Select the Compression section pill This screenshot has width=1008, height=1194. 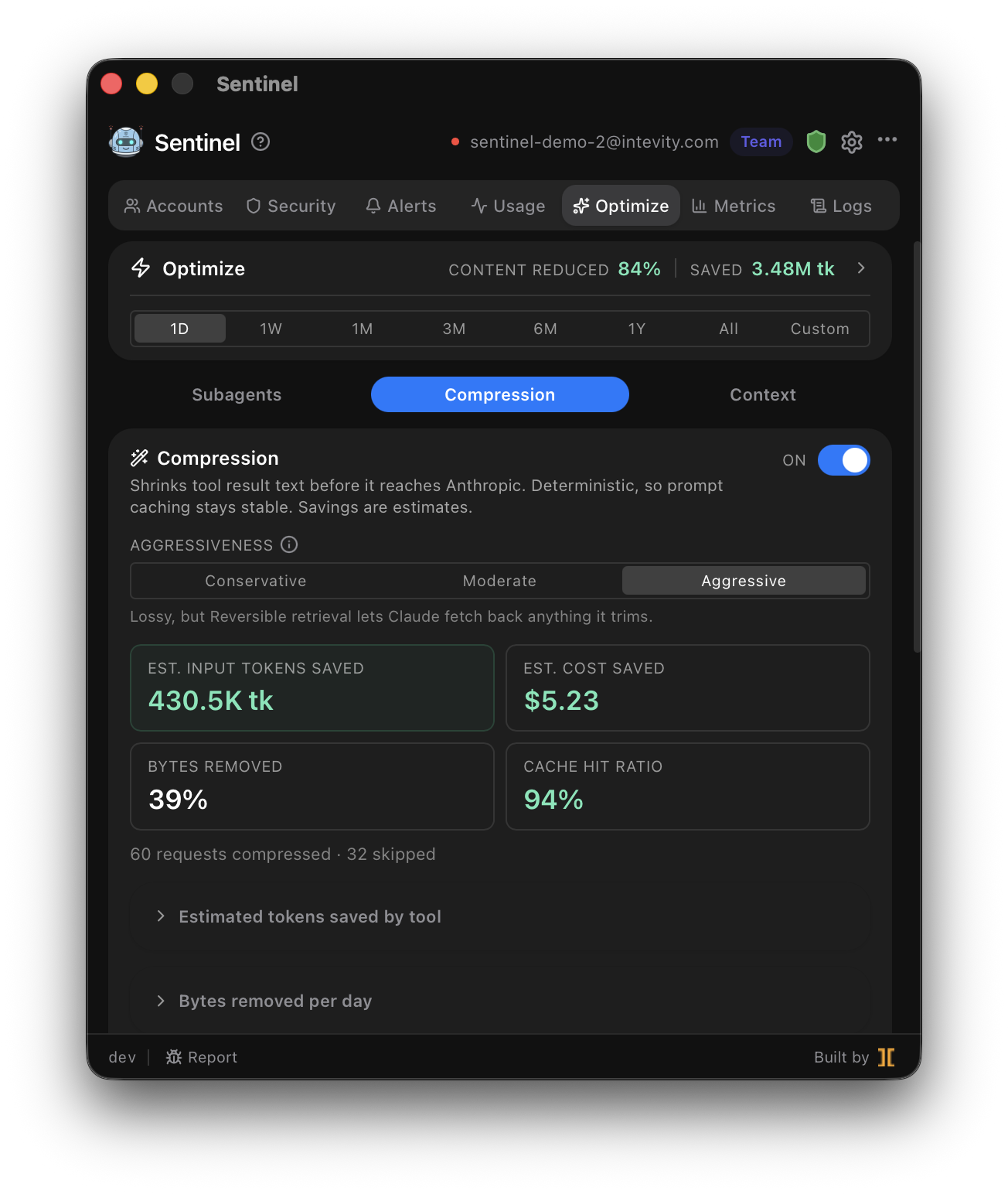click(500, 394)
